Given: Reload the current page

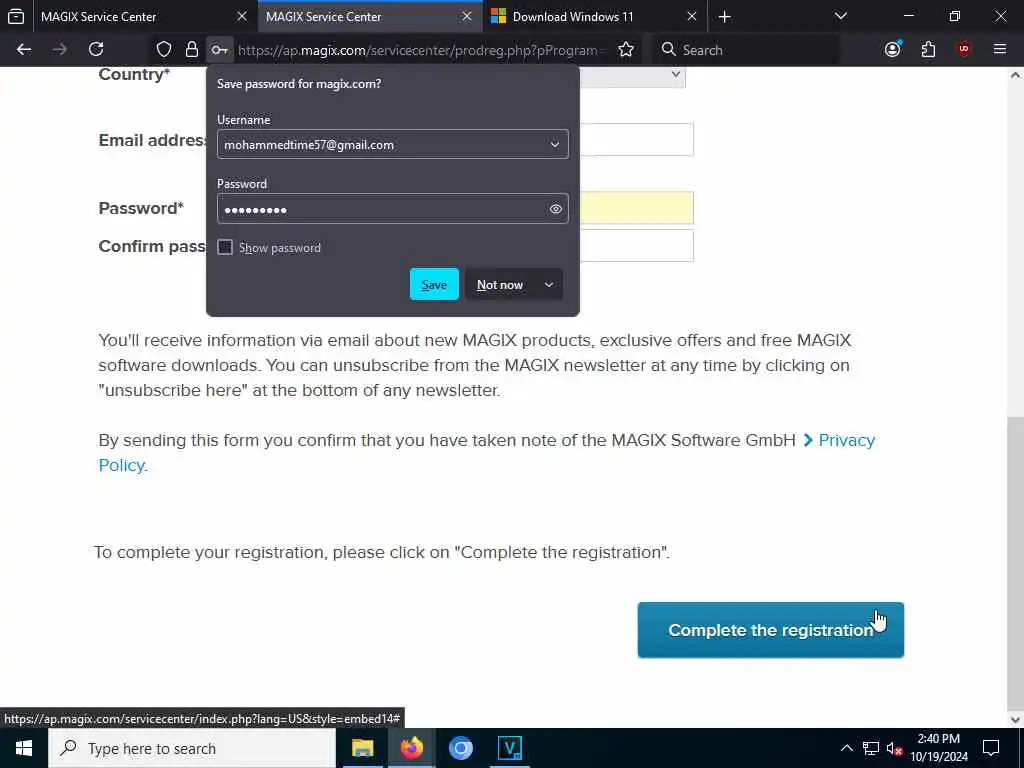Looking at the screenshot, I should pos(96,50).
